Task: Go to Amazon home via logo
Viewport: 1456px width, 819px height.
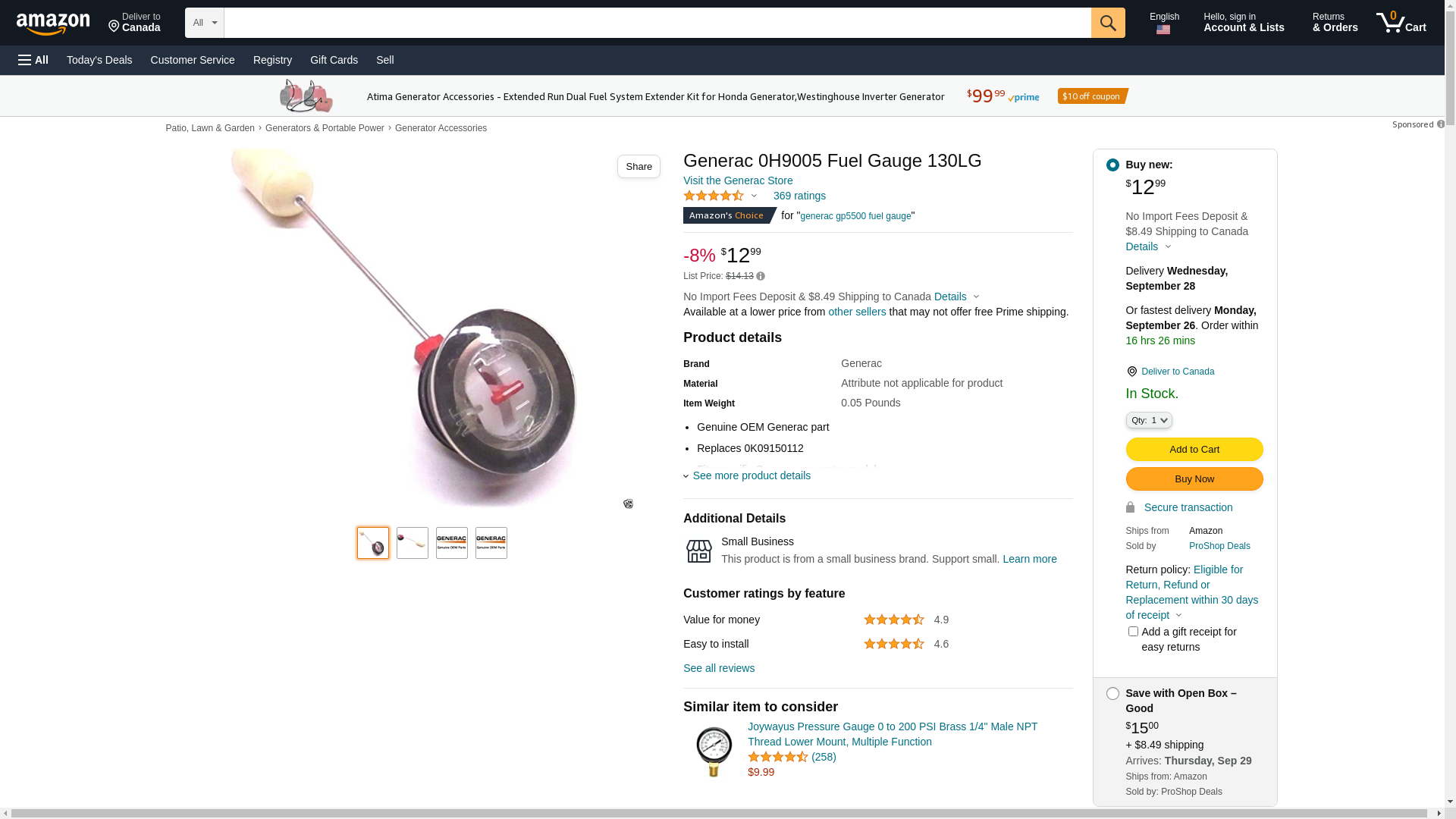Action: click(x=53, y=24)
